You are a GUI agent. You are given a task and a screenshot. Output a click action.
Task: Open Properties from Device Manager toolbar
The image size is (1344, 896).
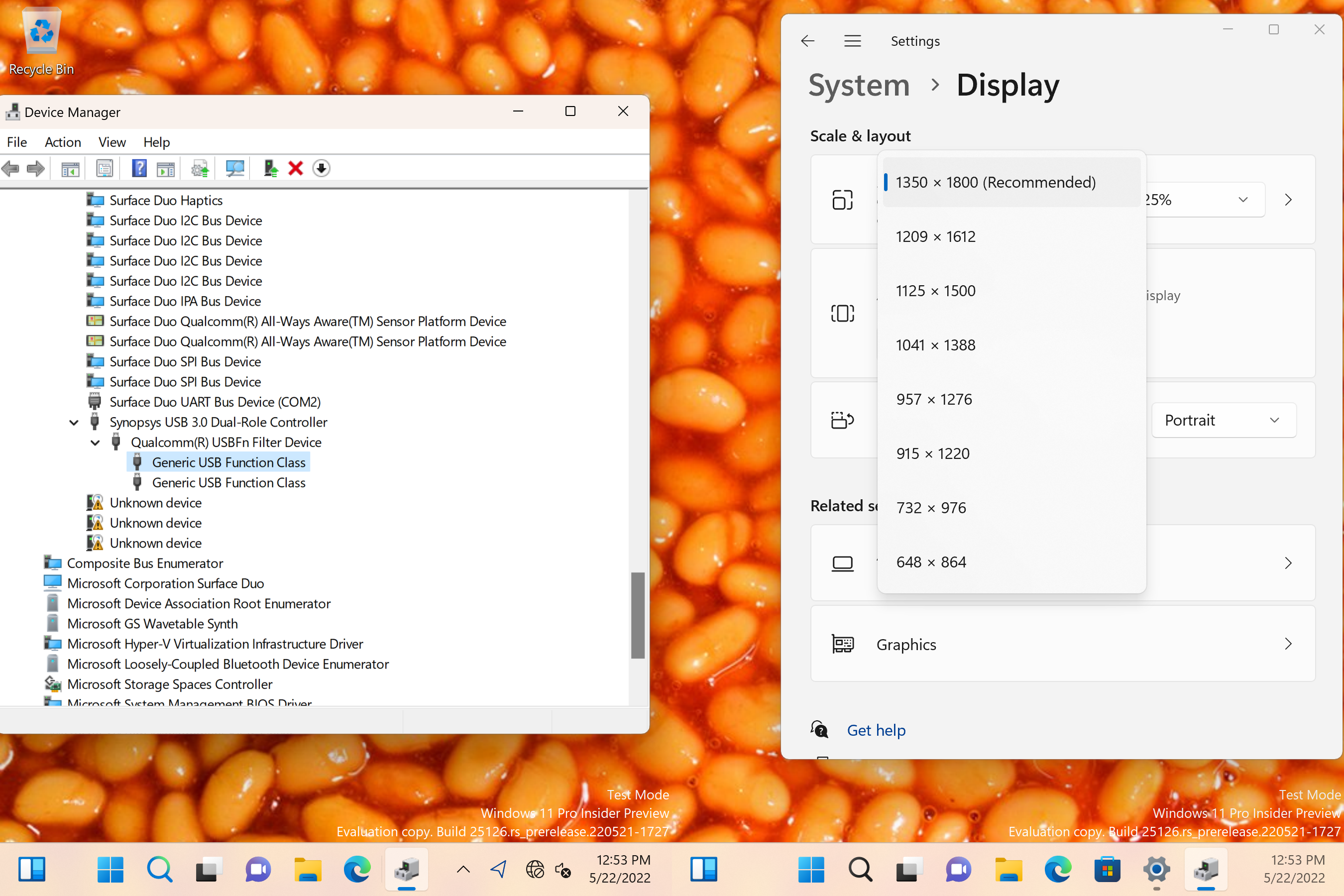click(105, 168)
